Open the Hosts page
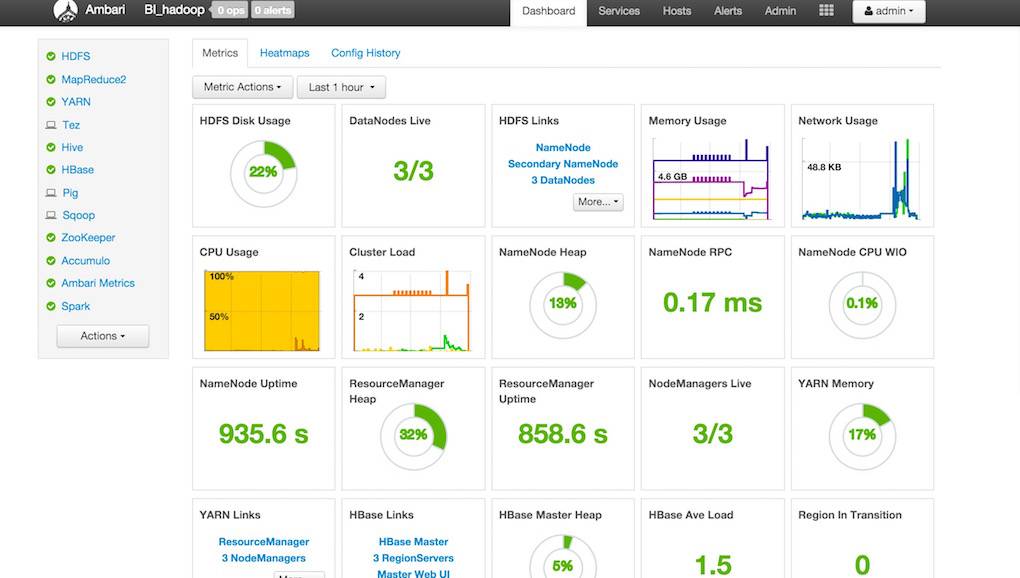The image size is (1020, 578). (x=677, y=11)
